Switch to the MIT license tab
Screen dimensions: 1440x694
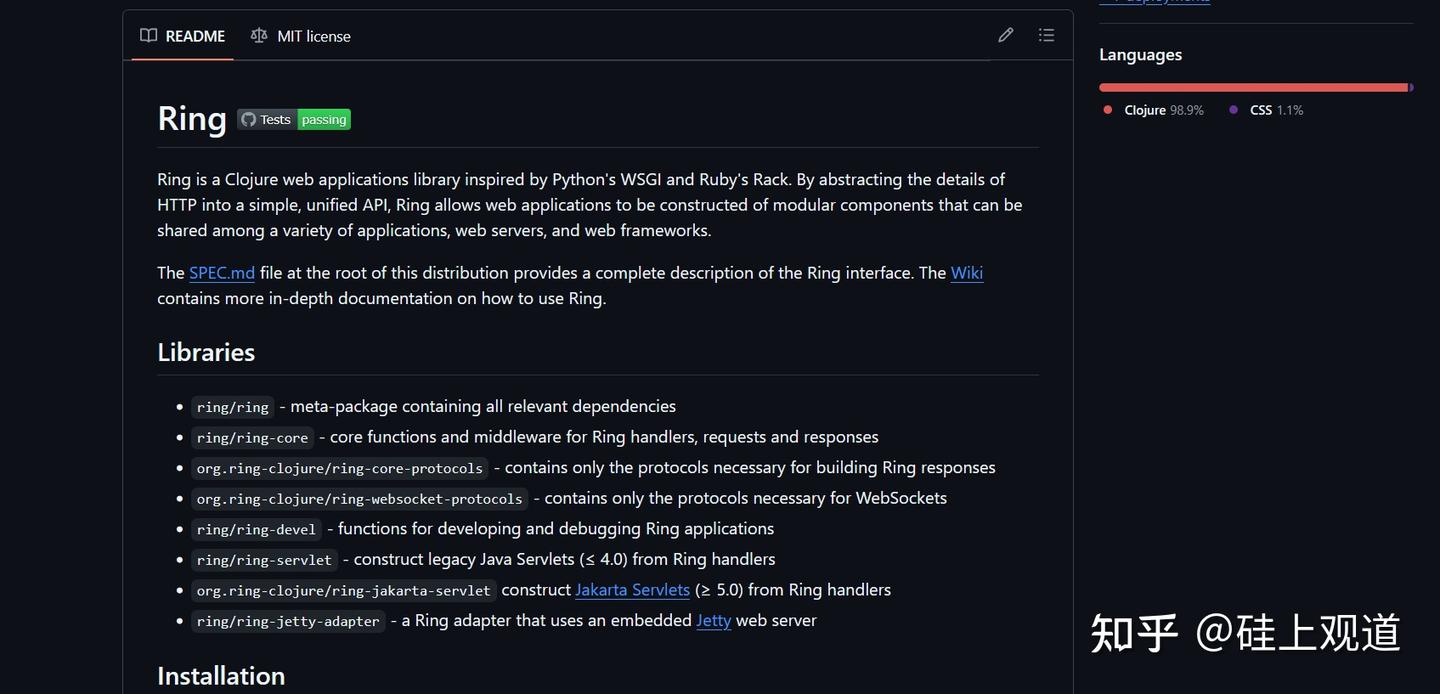point(313,33)
